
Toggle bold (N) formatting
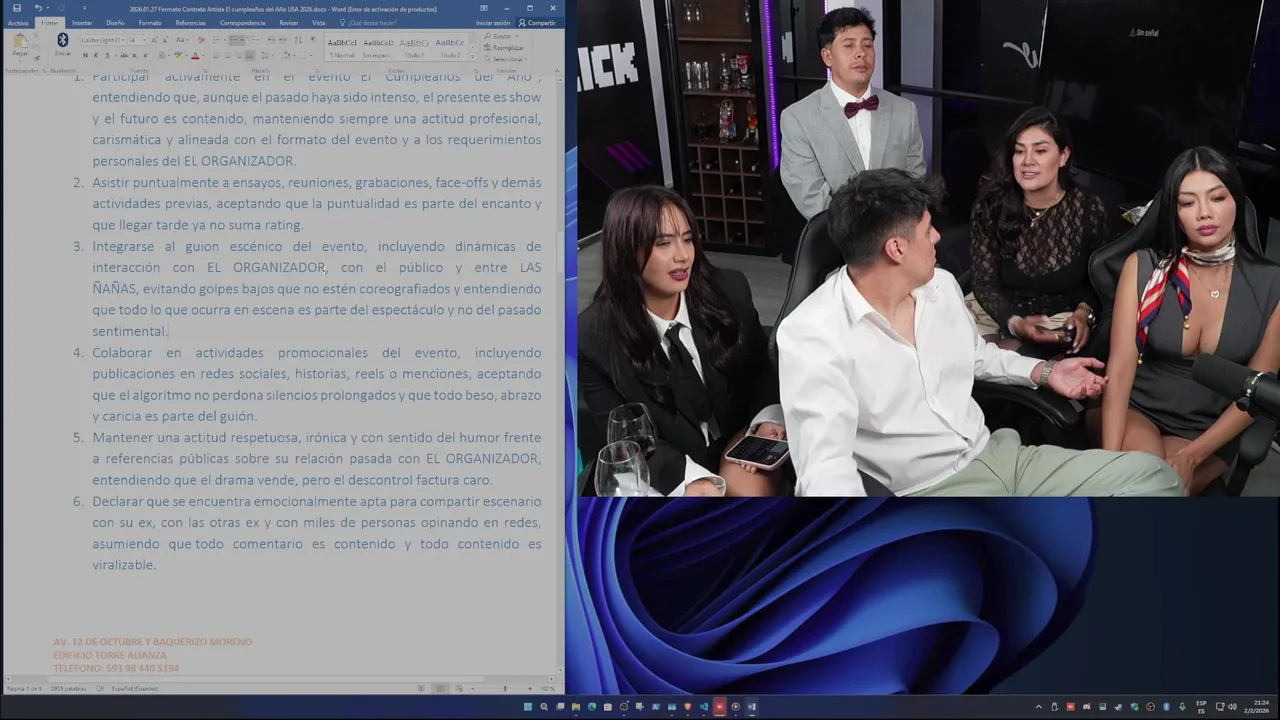click(x=85, y=55)
